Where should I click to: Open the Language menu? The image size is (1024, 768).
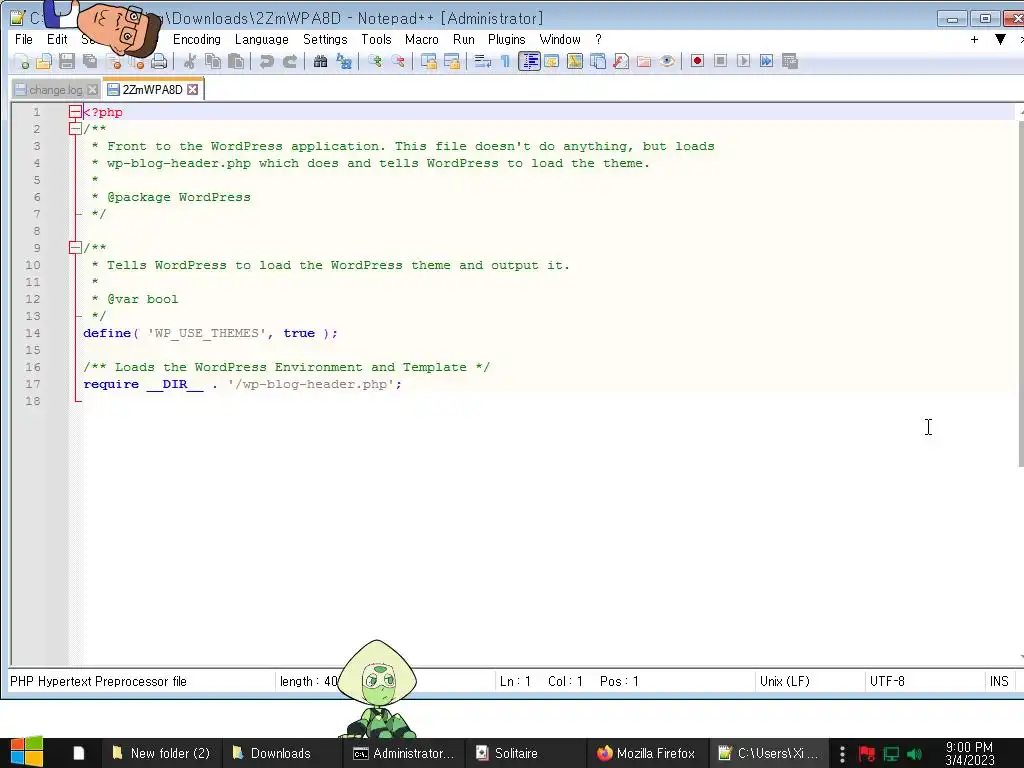click(261, 39)
